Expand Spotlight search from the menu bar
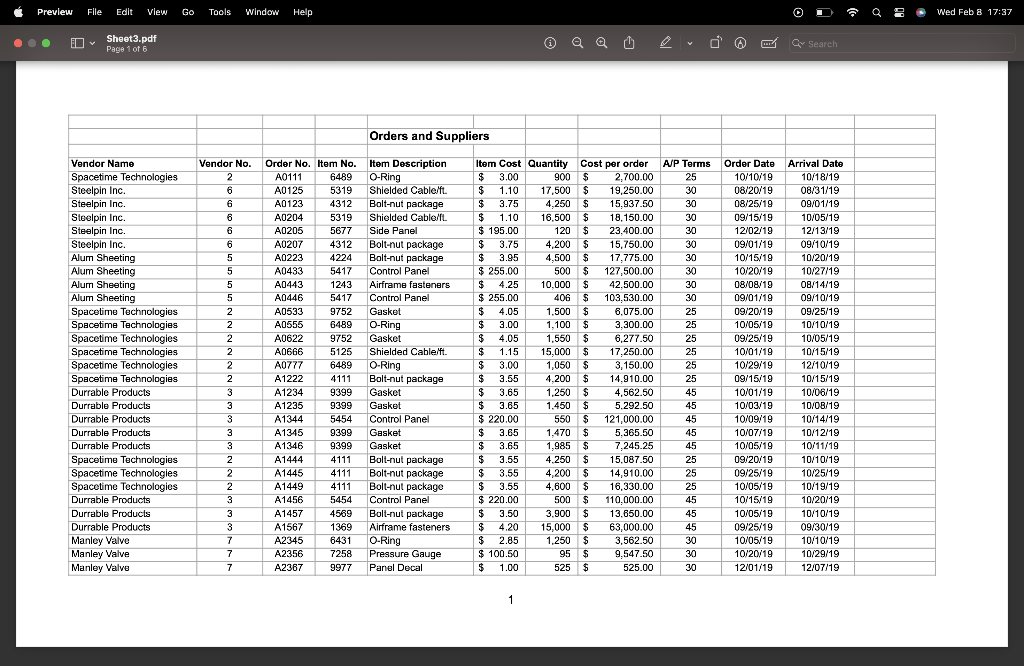The height and width of the screenshot is (666, 1024). 876,12
